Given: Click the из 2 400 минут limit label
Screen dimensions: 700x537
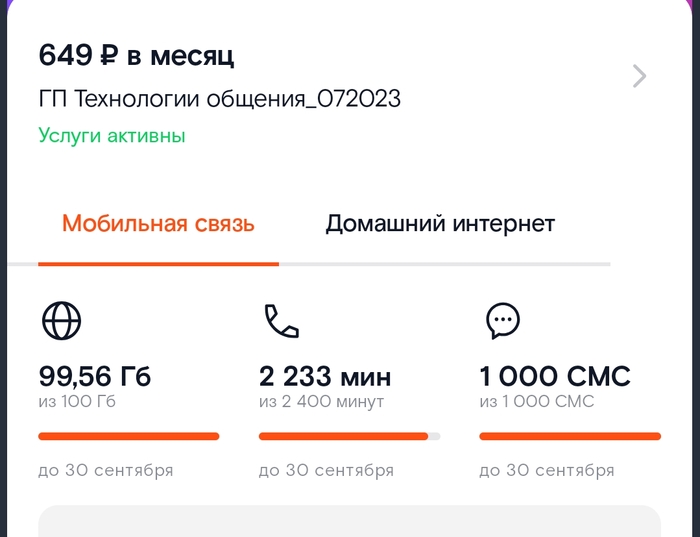Looking at the screenshot, I should pyautogui.click(x=321, y=402).
